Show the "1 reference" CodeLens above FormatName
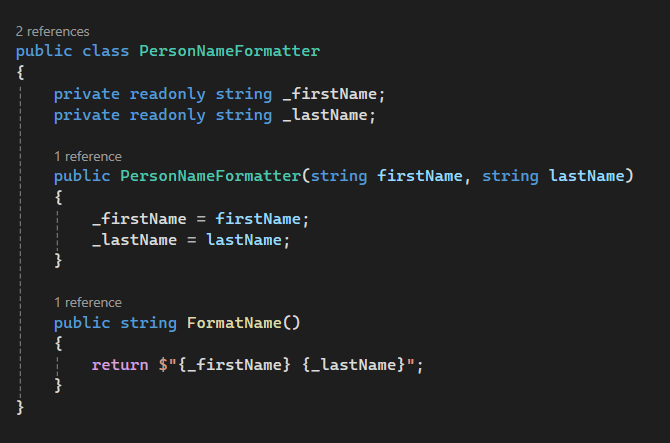 point(88,302)
